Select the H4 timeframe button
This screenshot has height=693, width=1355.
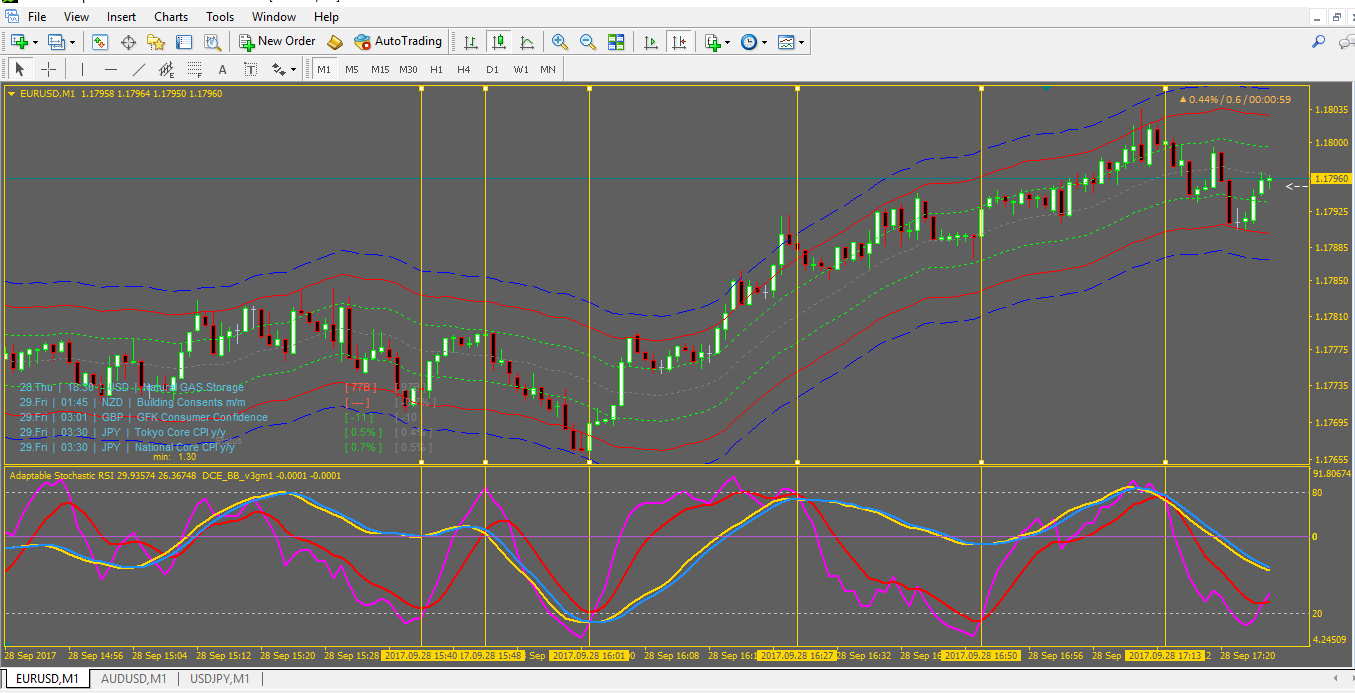click(464, 69)
